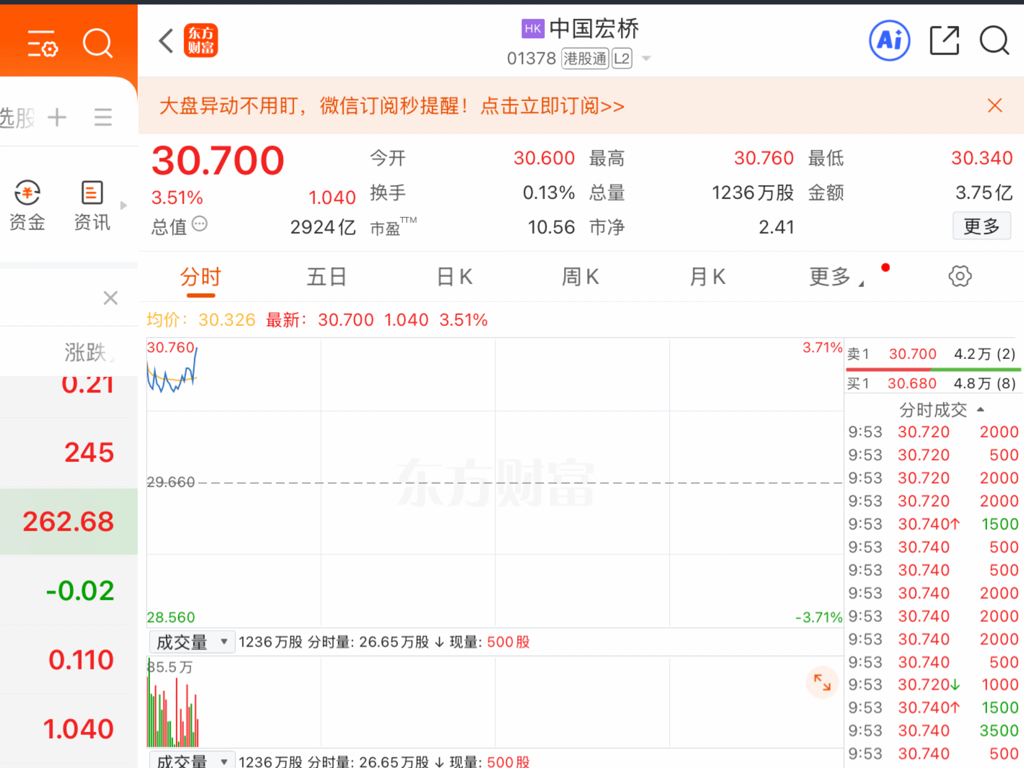Viewport: 1024px width, 768px height.
Task: Expand more sidebar tools with right arrow
Action: point(124,205)
